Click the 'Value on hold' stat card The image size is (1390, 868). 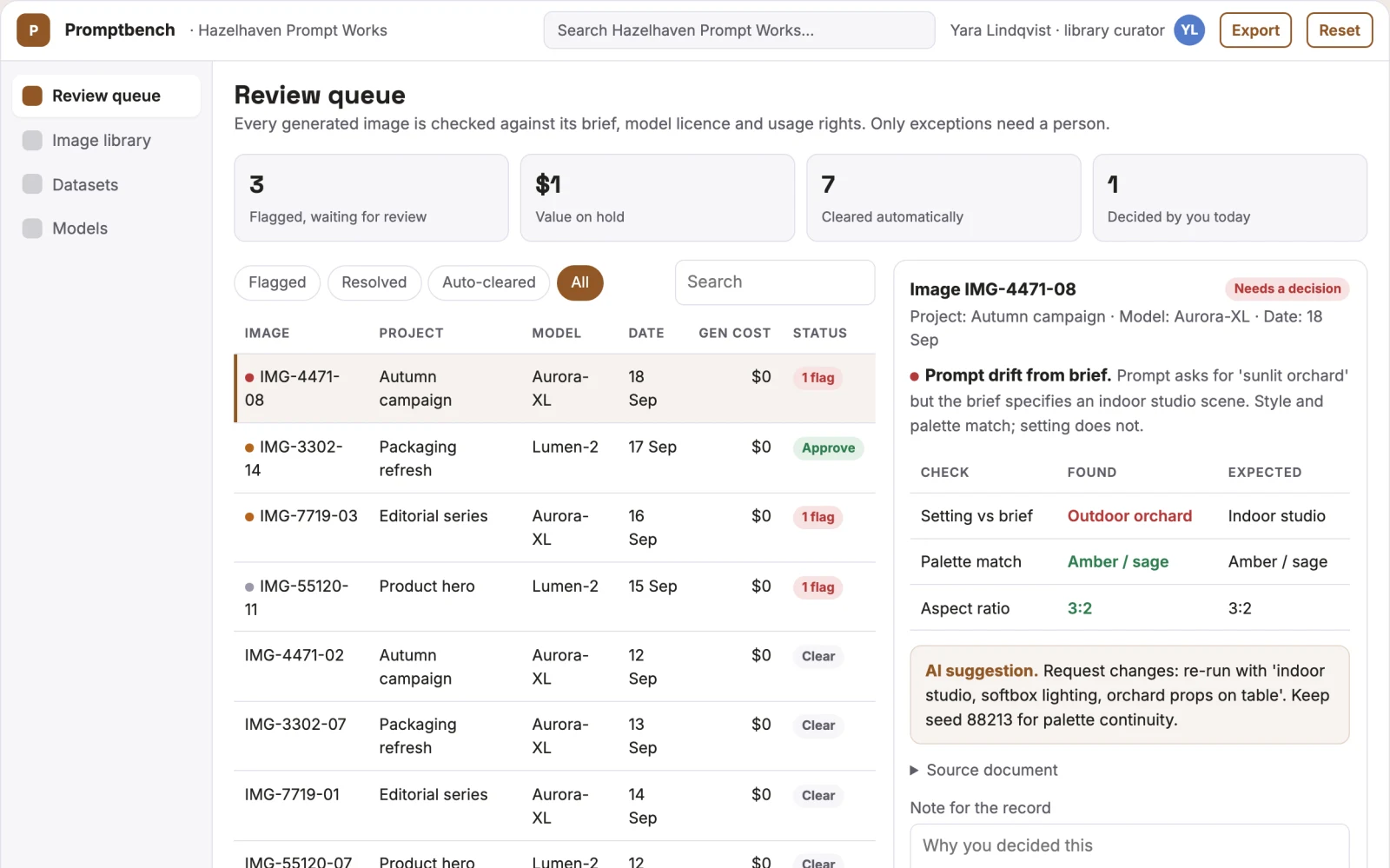657,198
